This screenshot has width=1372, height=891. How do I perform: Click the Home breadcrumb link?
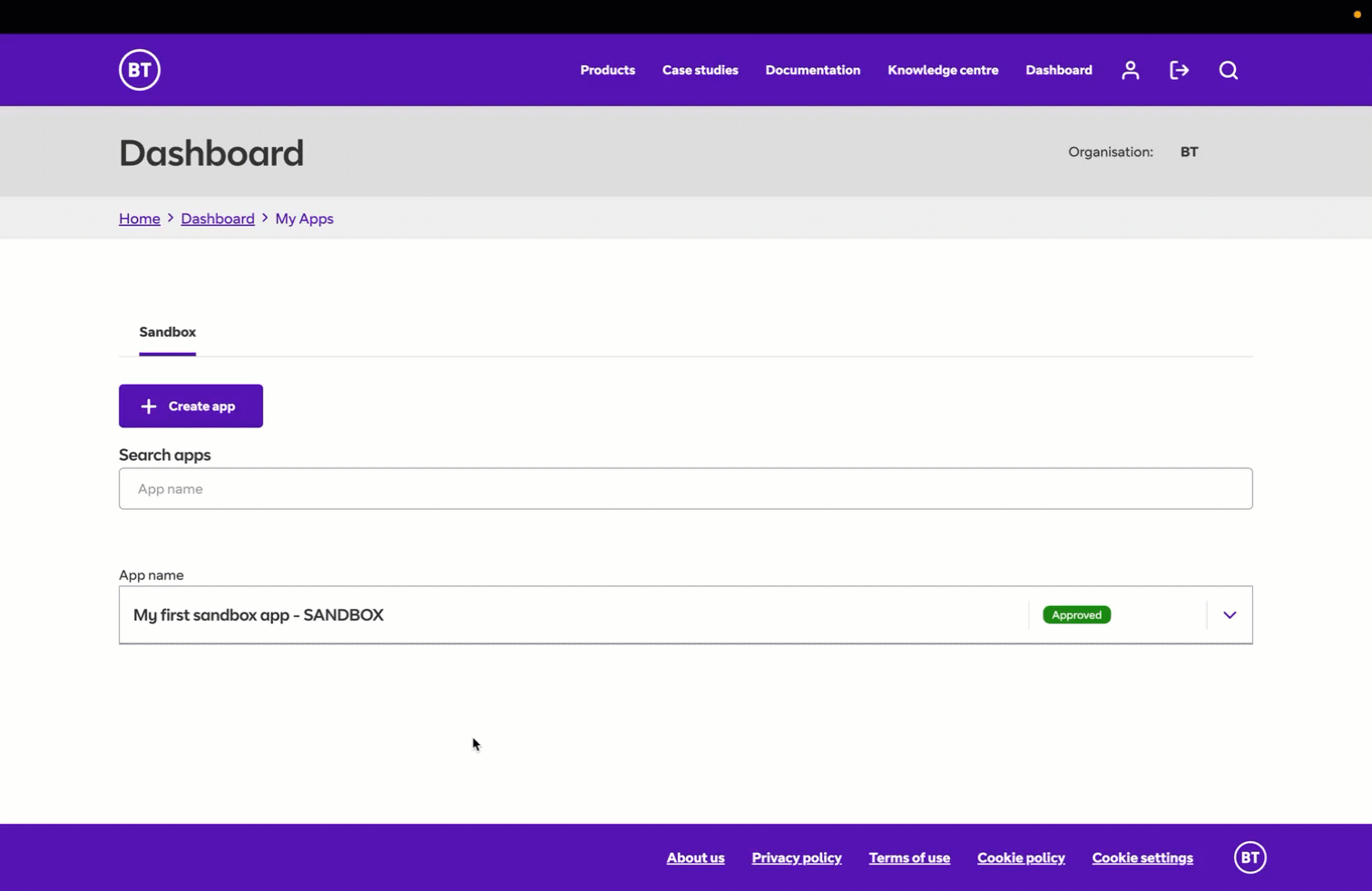tap(140, 219)
